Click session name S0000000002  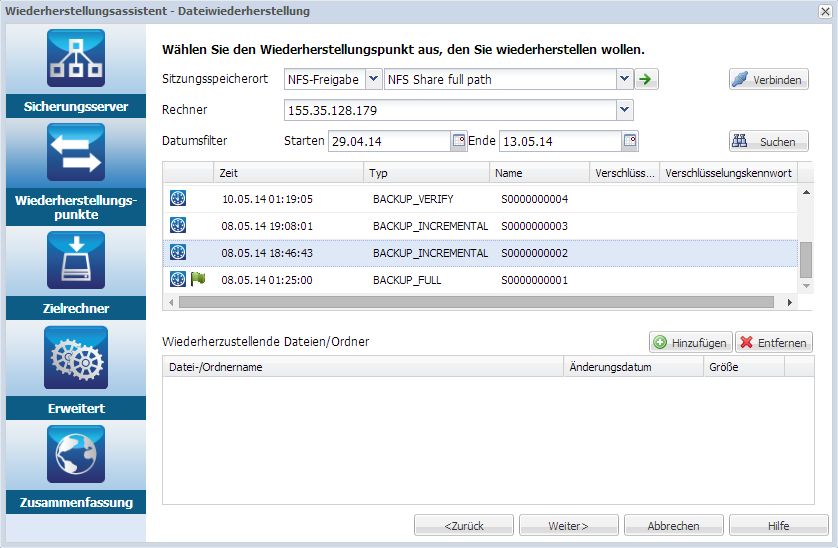(534, 253)
